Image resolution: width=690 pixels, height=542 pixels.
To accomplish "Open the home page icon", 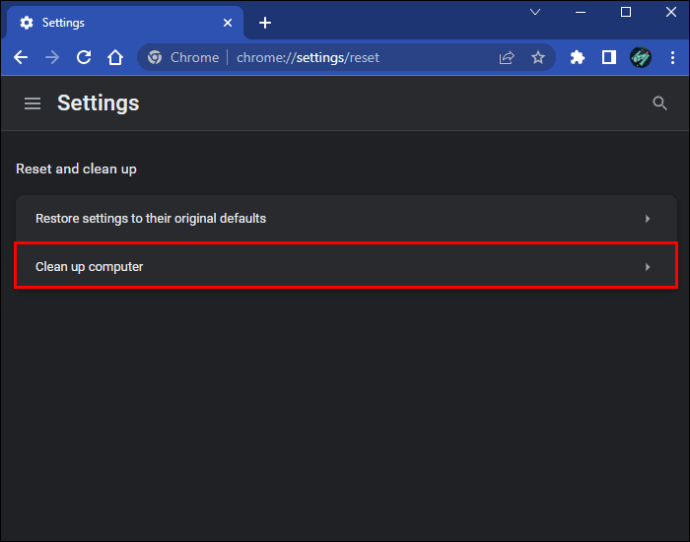I will point(115,57).
